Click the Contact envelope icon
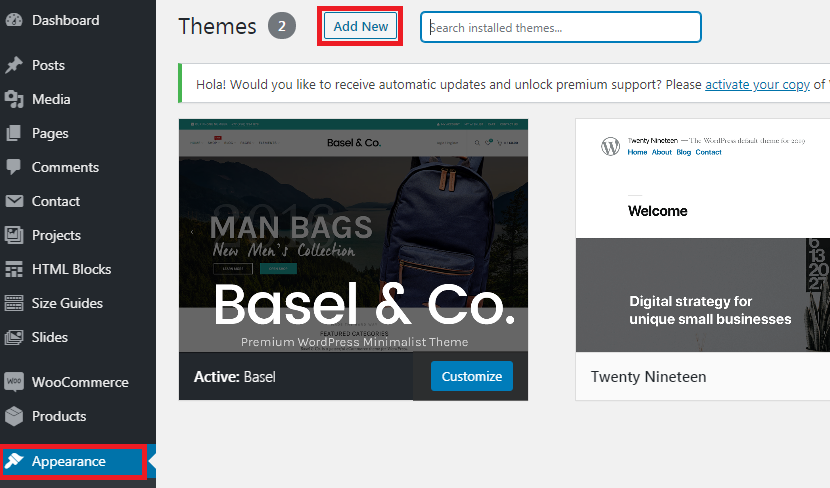Screen dimensions: 830x488 click(14, 201)
